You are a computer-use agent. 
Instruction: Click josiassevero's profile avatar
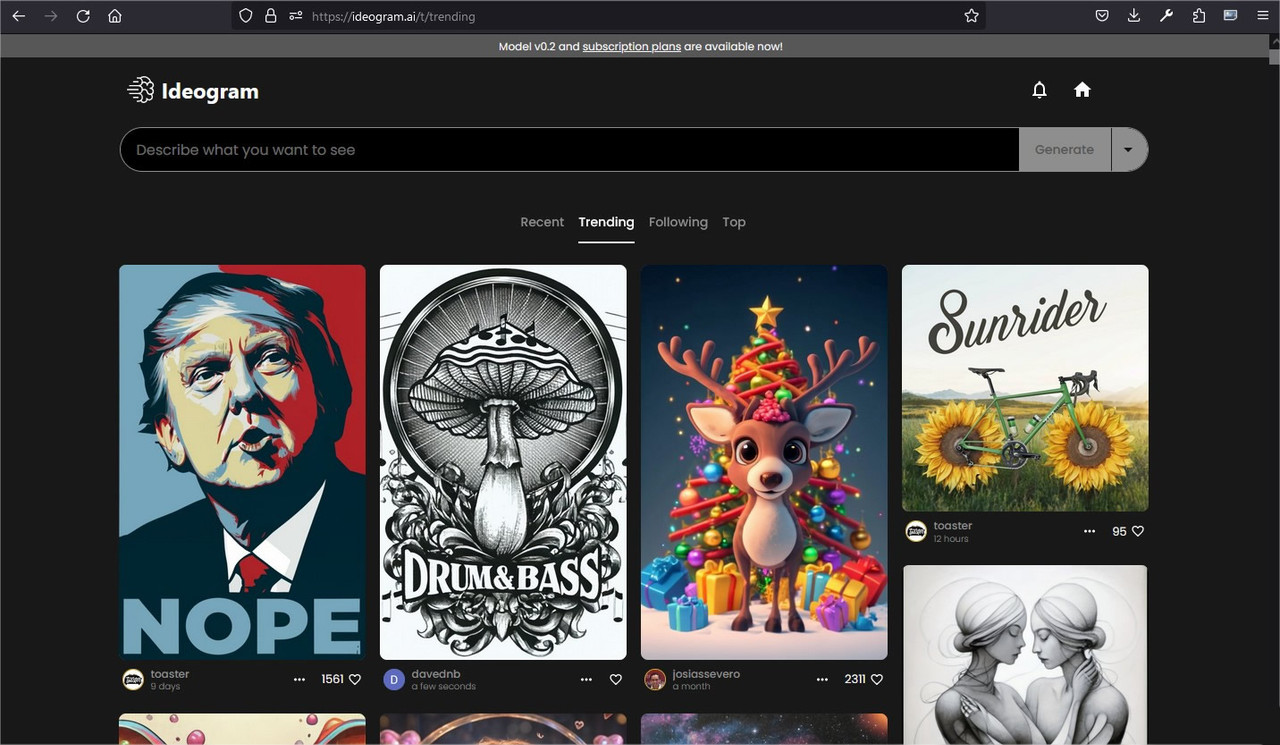click(655, 680)
